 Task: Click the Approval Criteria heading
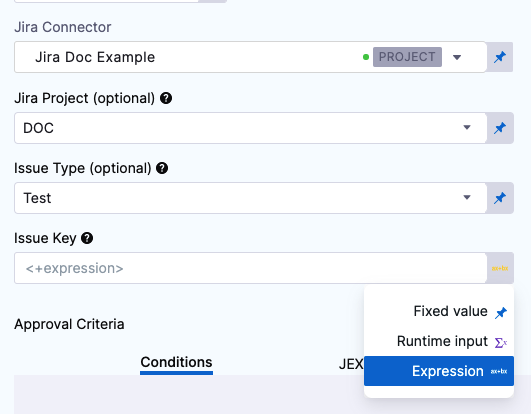coord(69,324)
